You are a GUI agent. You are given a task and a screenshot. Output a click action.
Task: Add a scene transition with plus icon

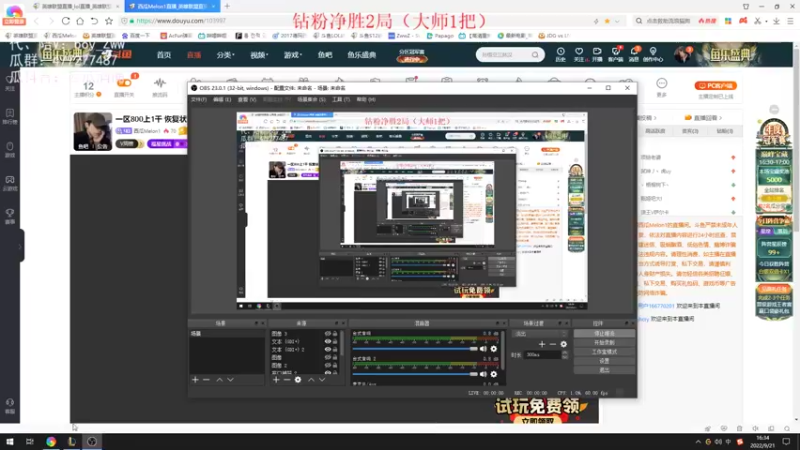[542, 344]
